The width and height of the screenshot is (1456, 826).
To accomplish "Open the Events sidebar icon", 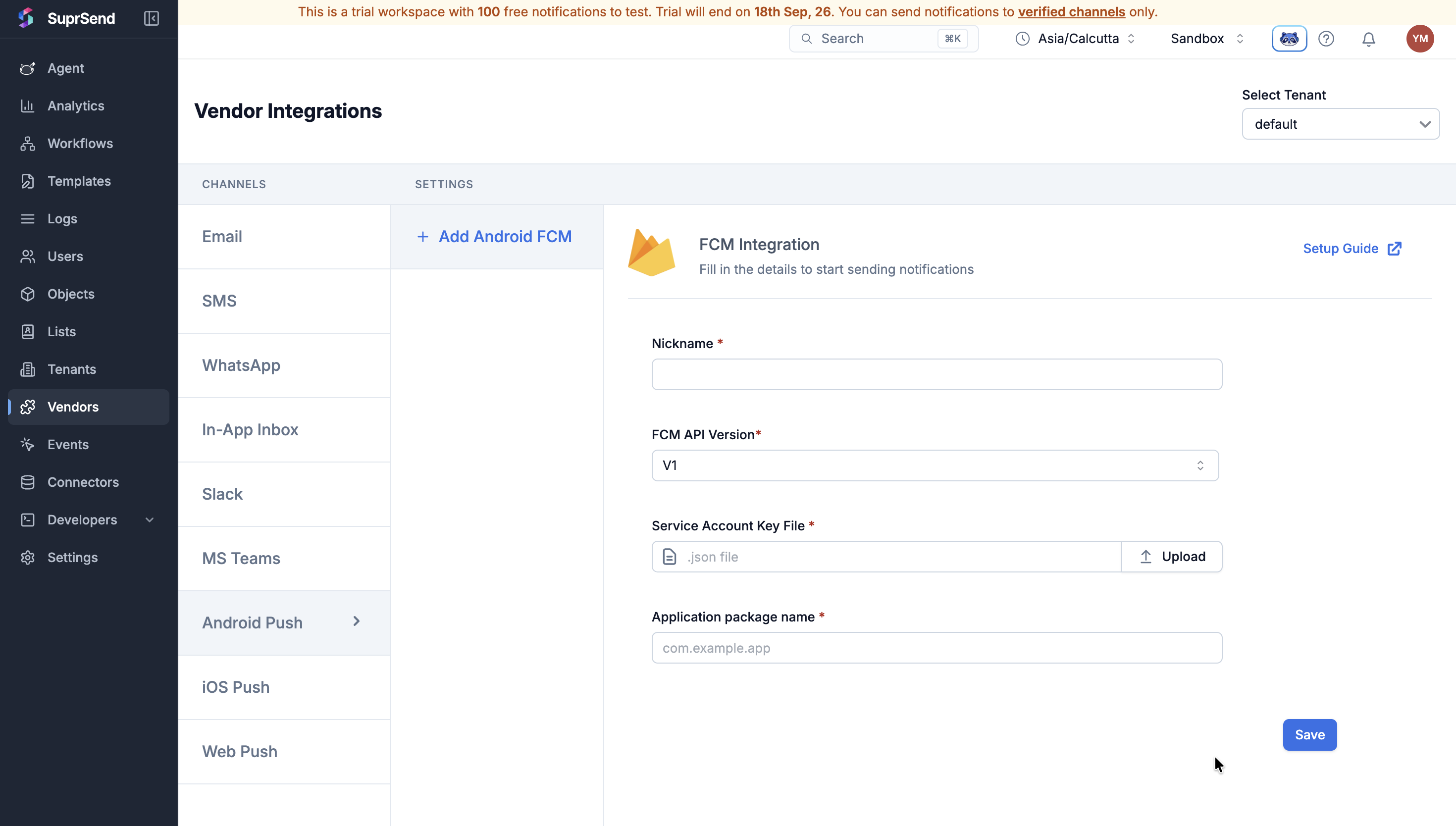I will [x=28, y=444].
